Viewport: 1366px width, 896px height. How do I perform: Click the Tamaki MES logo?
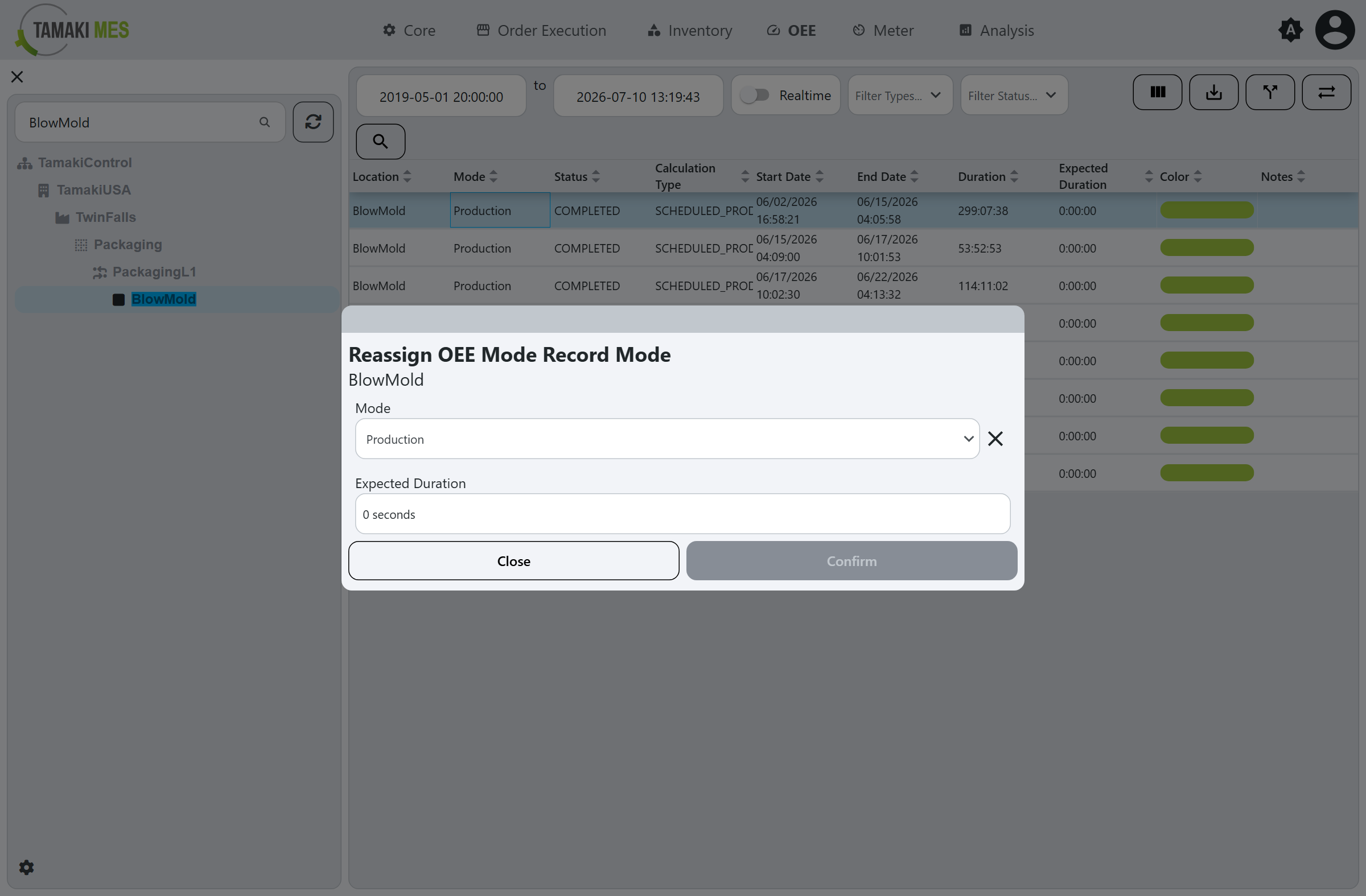tap(72, 30)
